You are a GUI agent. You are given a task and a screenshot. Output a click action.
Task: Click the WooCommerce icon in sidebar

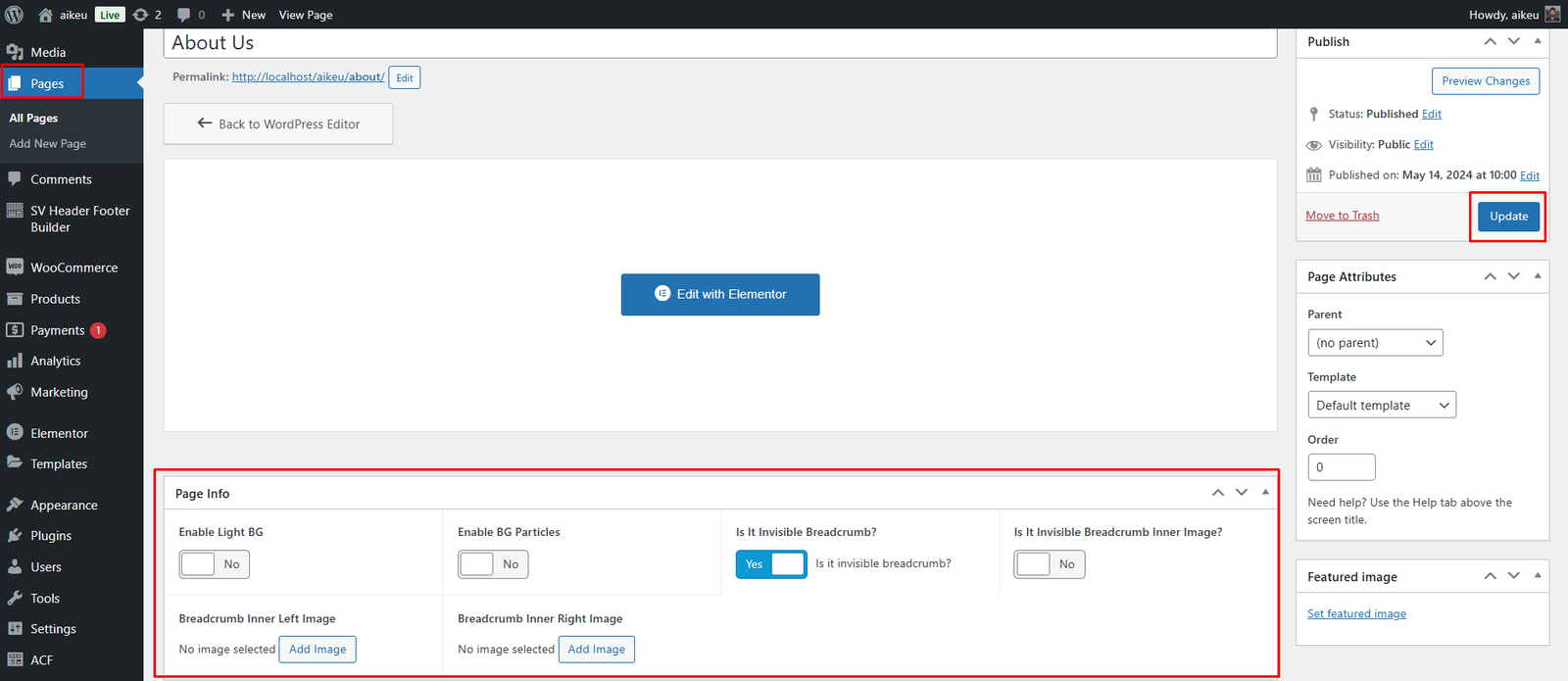[x=15, y=268]
